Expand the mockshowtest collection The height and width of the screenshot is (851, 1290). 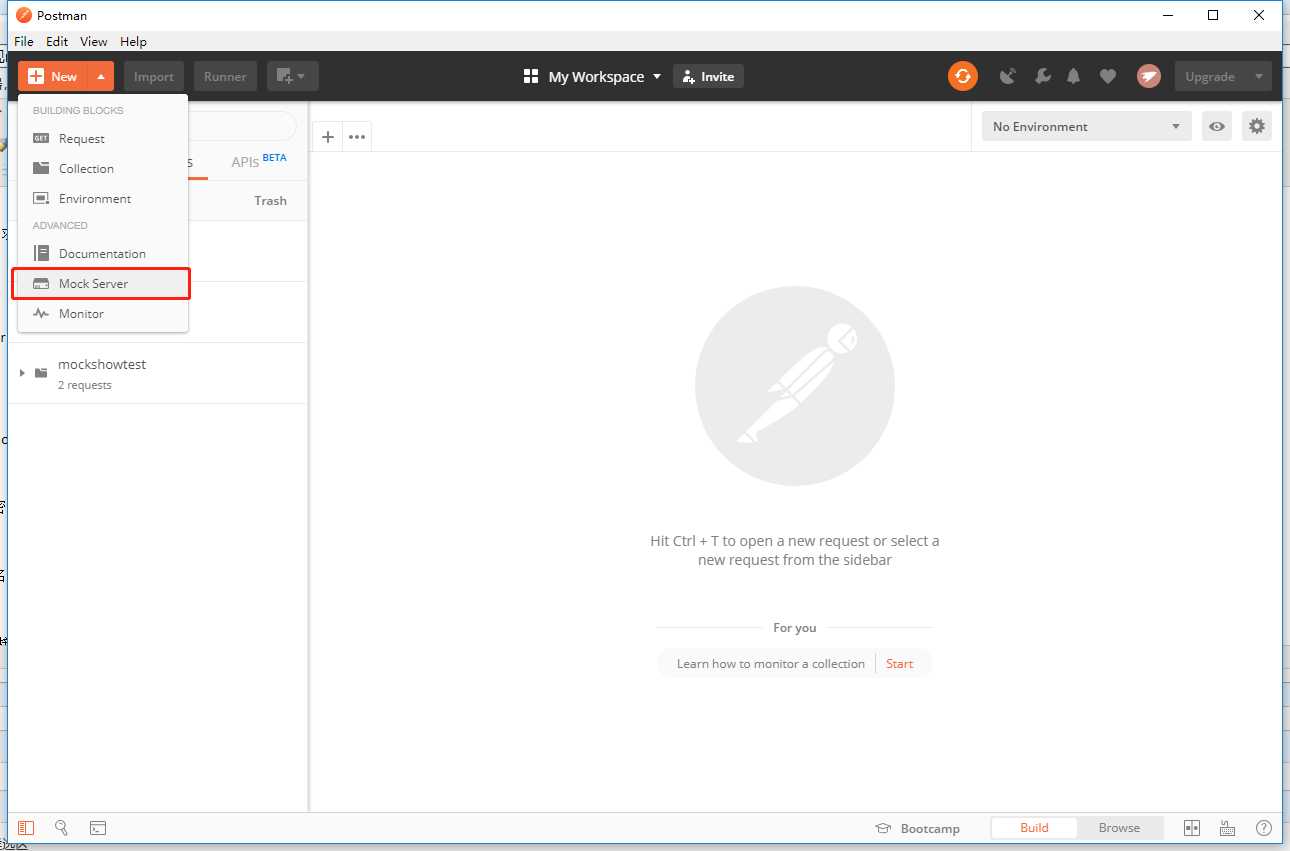pos(22,373)
